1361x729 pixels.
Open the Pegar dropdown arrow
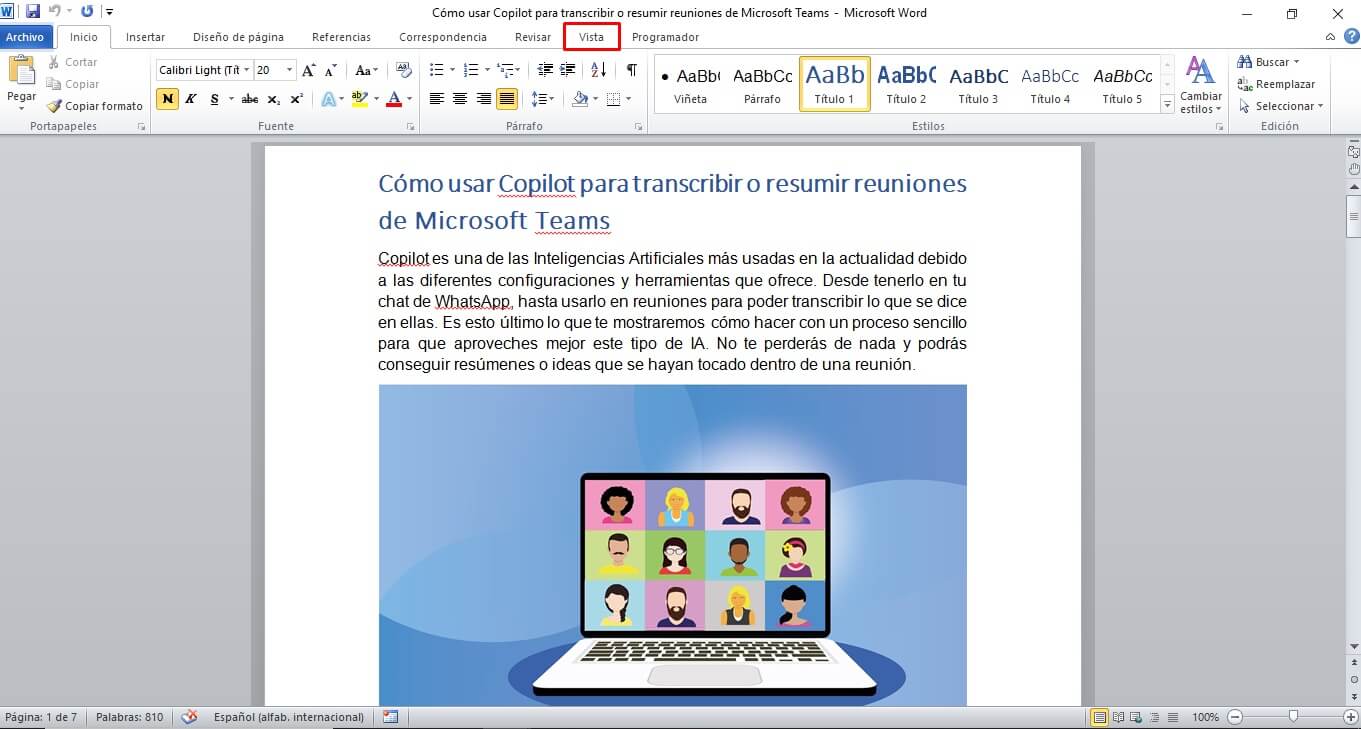(x=21, y=108)
